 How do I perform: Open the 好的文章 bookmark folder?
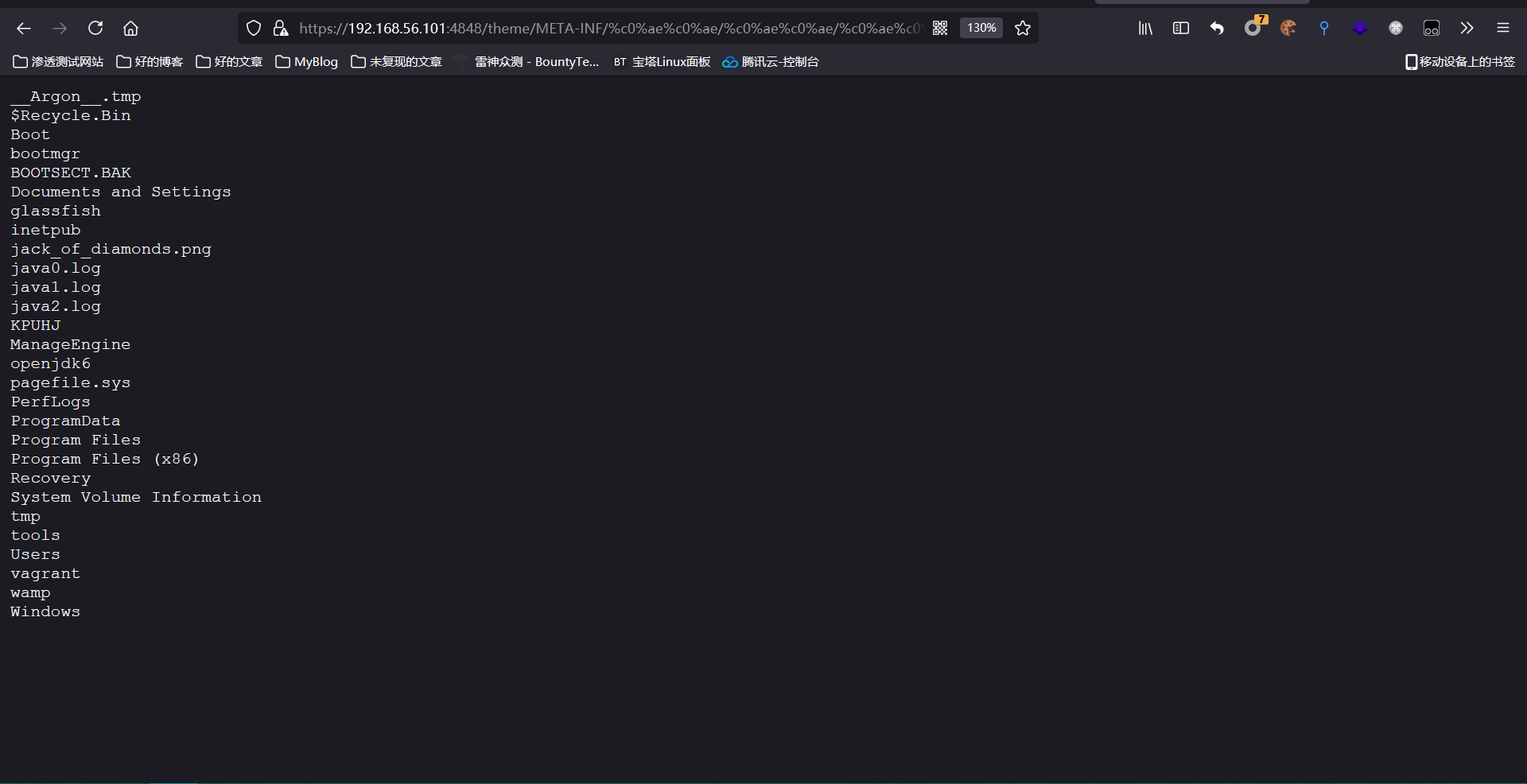[230, 62]
